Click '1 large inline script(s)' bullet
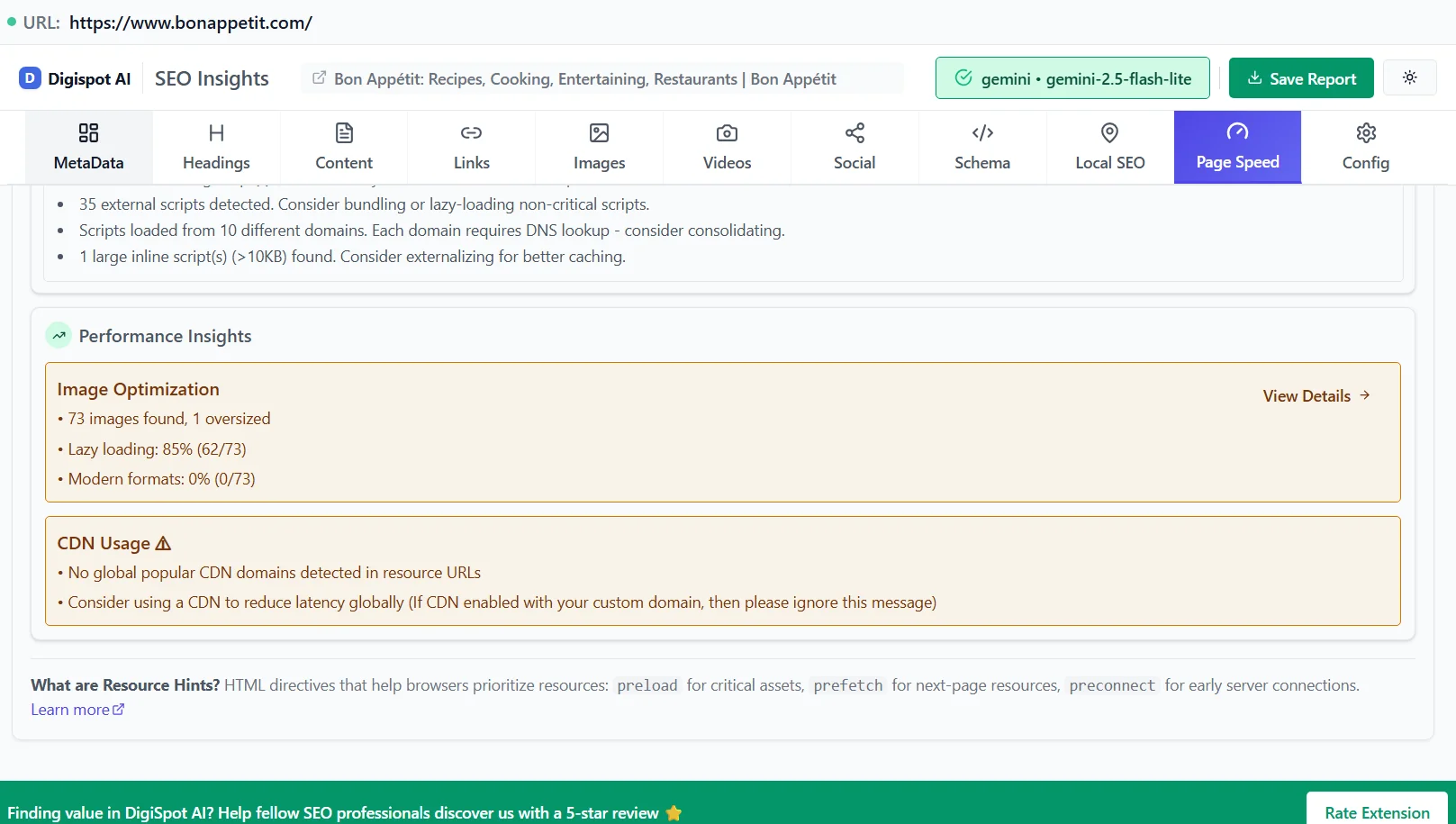Screen dimensions: 1456x824 click(x=352, y=257)
